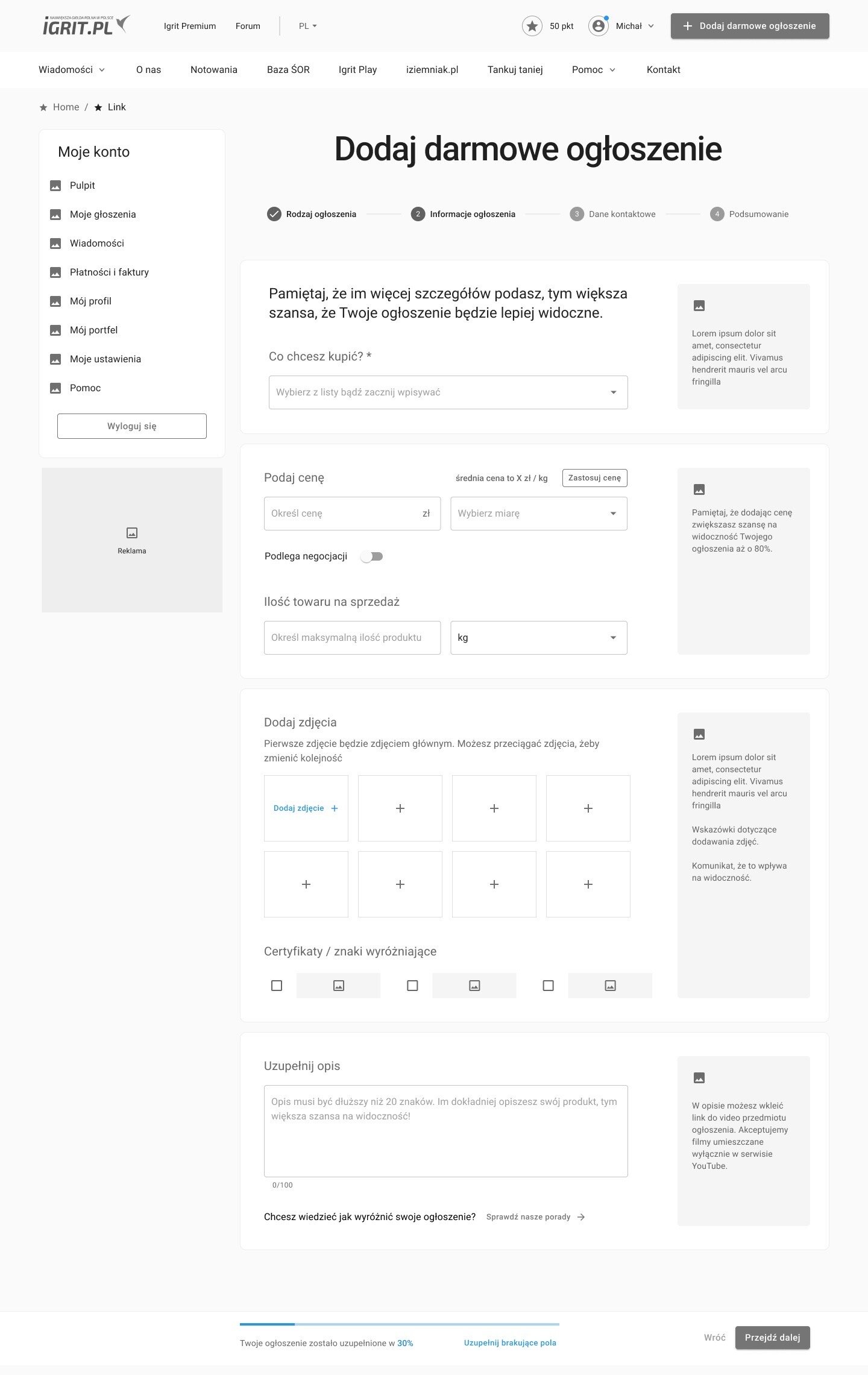The width and height of the screenshot is (868, 1375).
Task: Click the star points icon
Action: coord(532,26)
